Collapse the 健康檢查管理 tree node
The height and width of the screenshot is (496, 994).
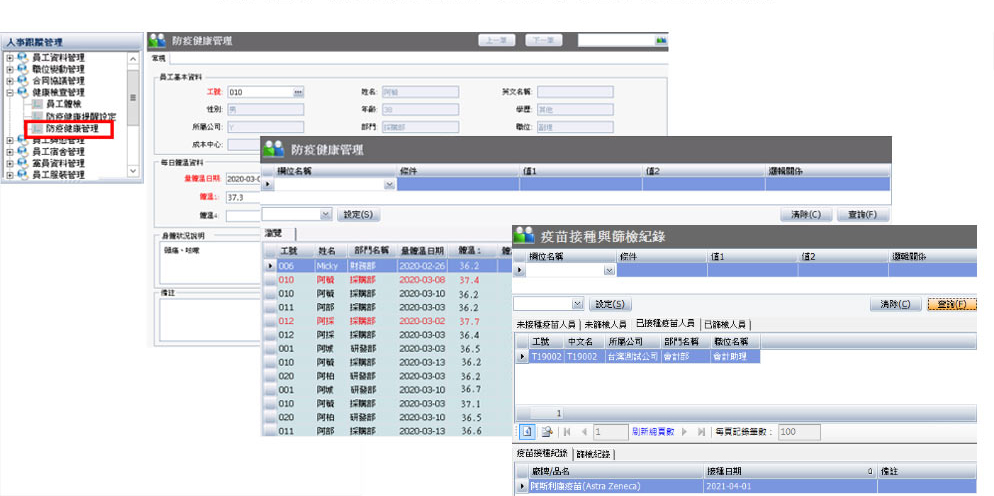pos(9,91)
